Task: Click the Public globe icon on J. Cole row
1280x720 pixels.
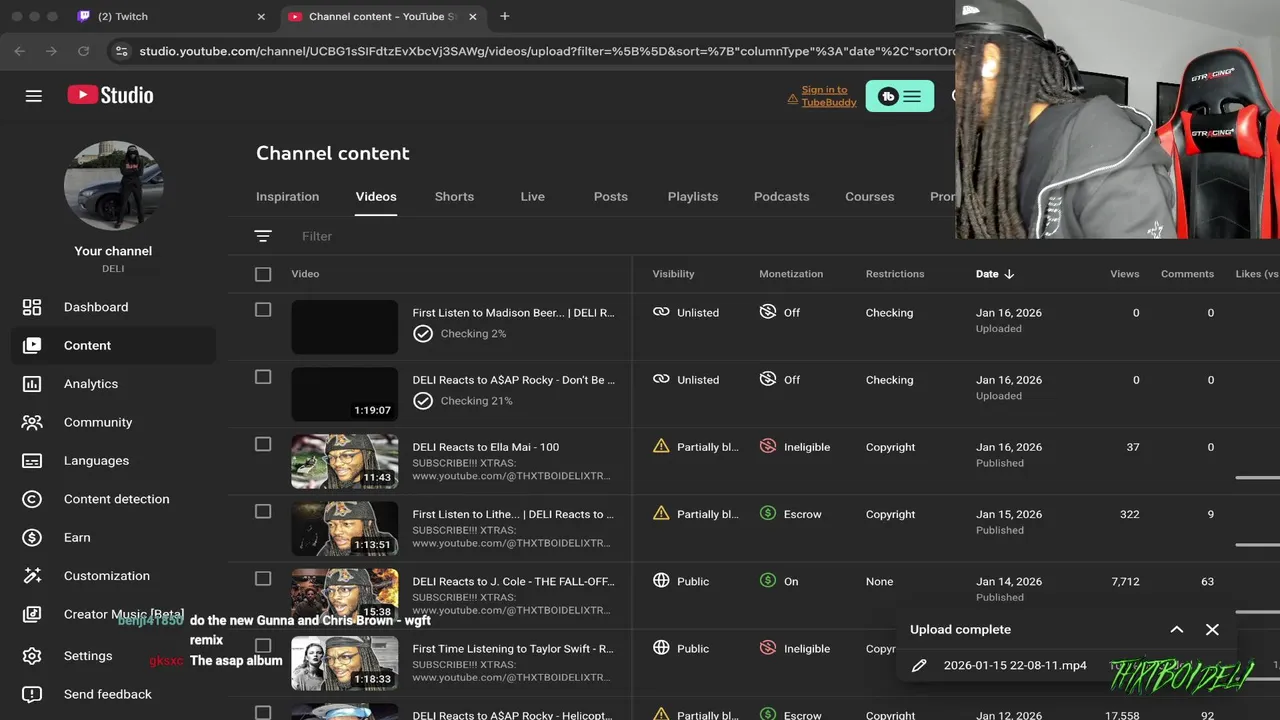Action: [661, 580]
